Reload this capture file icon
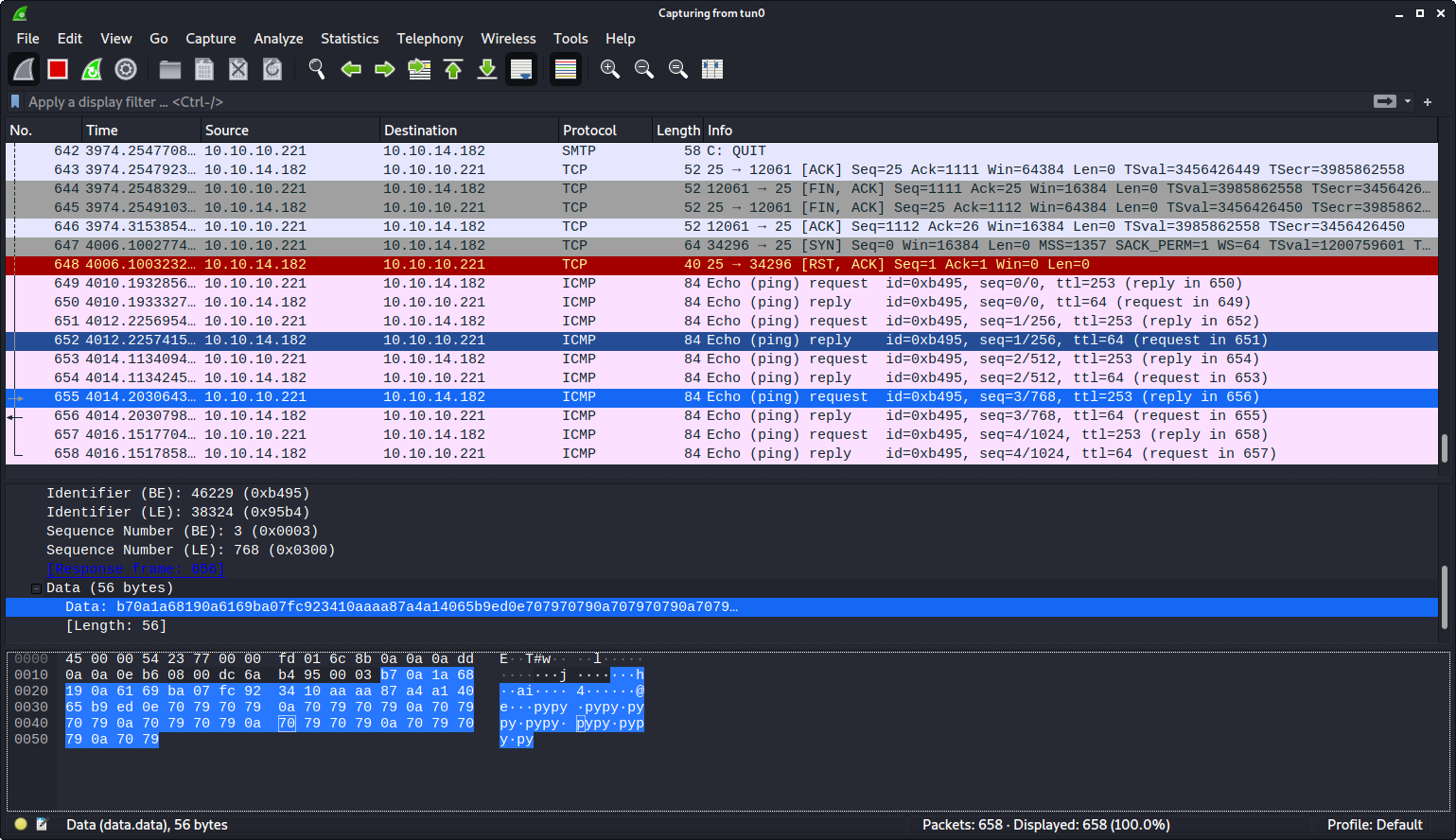Viewport: 1456px width, 840px height. 272,69
